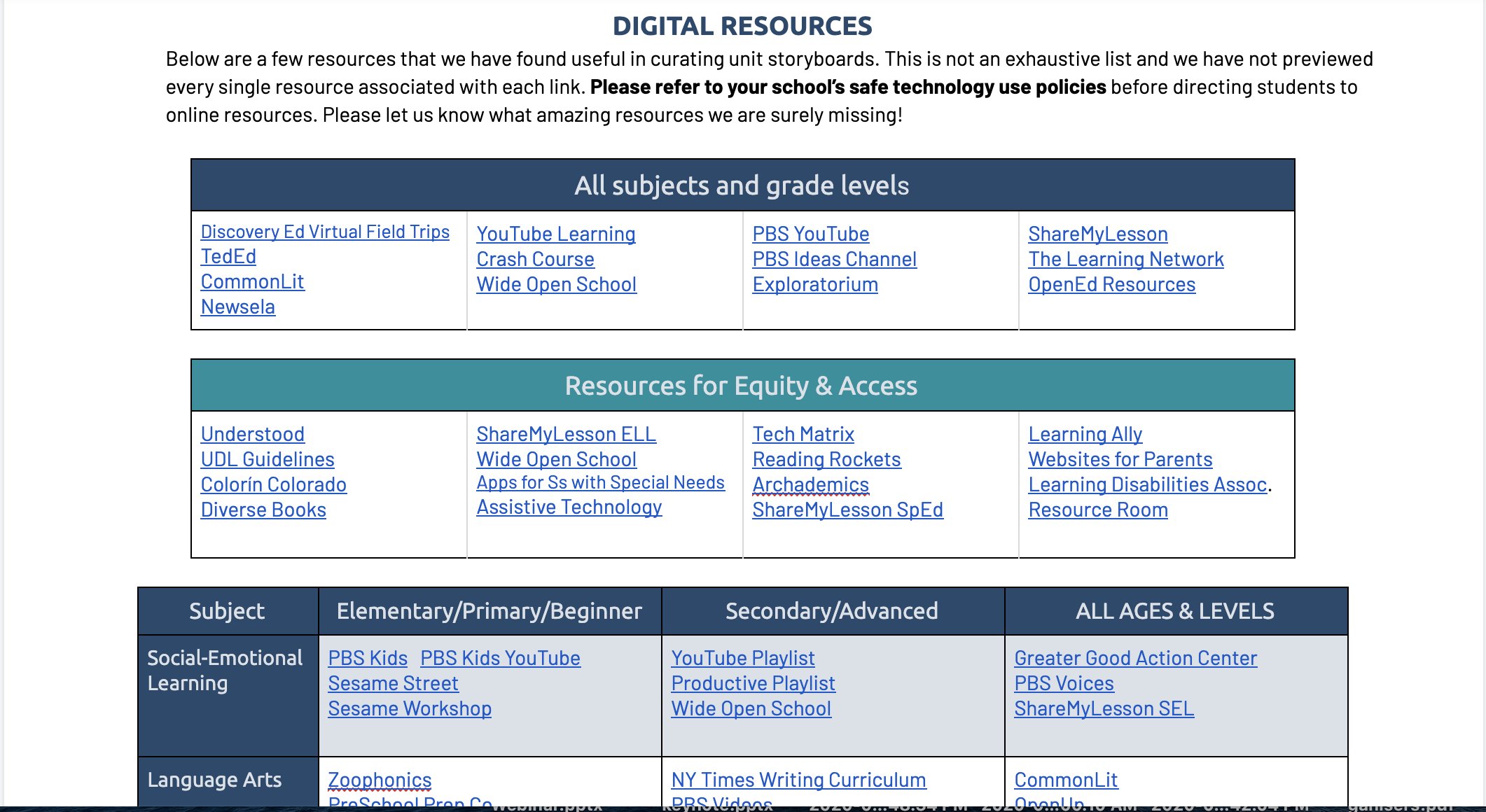
Task: Visit the UDL Guidelines link
Action: tap(268, 459)
